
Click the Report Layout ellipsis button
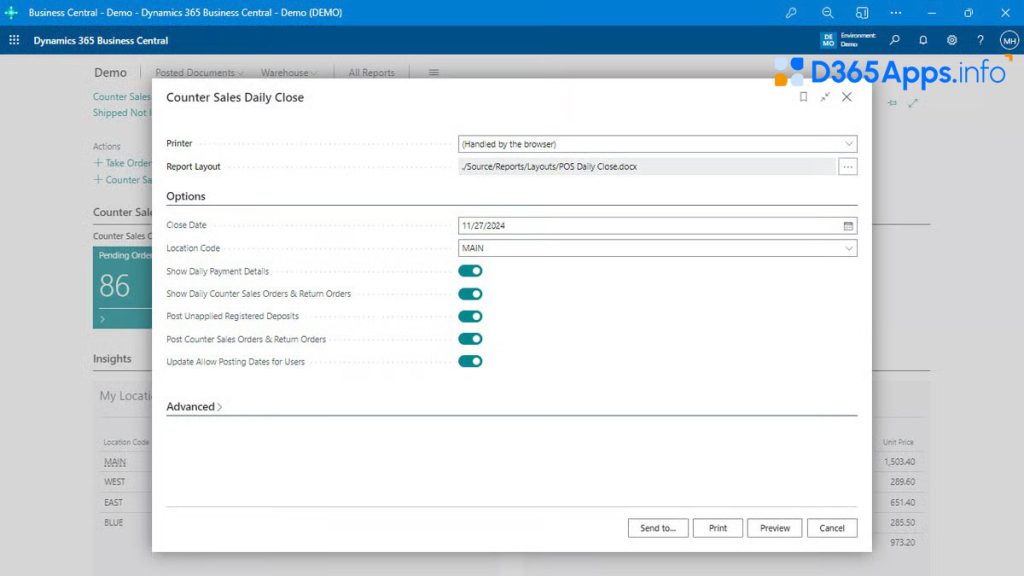click(x=848, y=167)
